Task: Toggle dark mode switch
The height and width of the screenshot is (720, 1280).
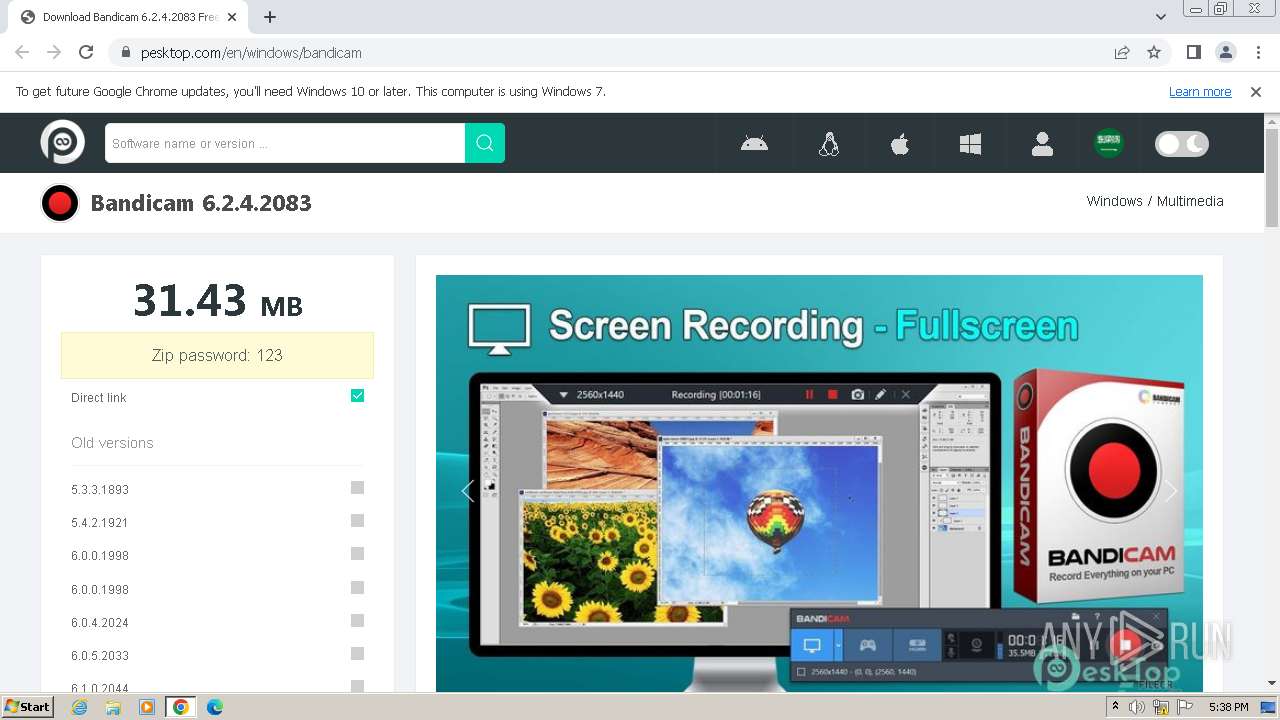Action: click(1182, 144)
